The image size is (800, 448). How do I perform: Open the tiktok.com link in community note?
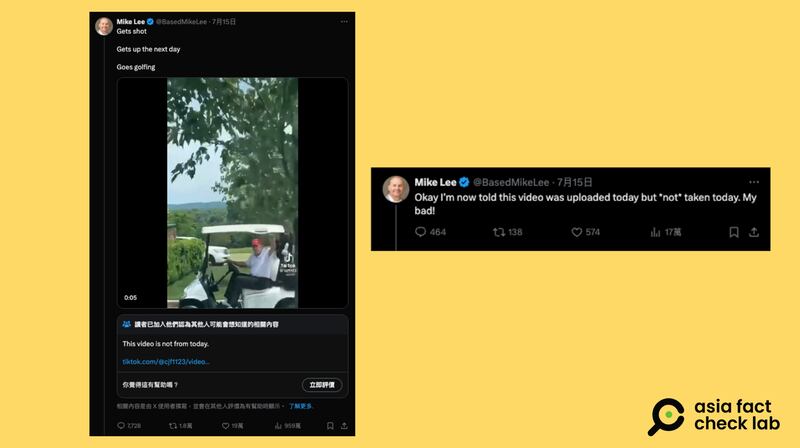pos(166,361)
